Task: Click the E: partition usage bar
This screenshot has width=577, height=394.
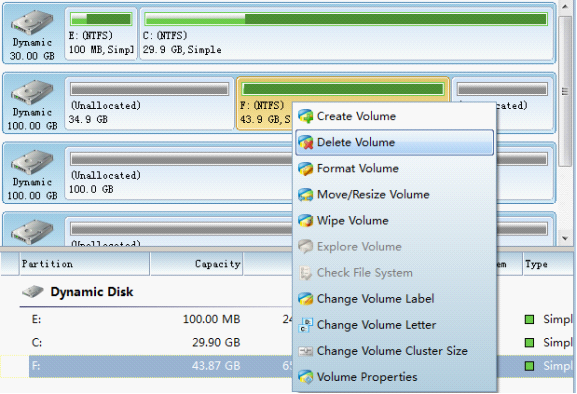Action: click(101, 19)
